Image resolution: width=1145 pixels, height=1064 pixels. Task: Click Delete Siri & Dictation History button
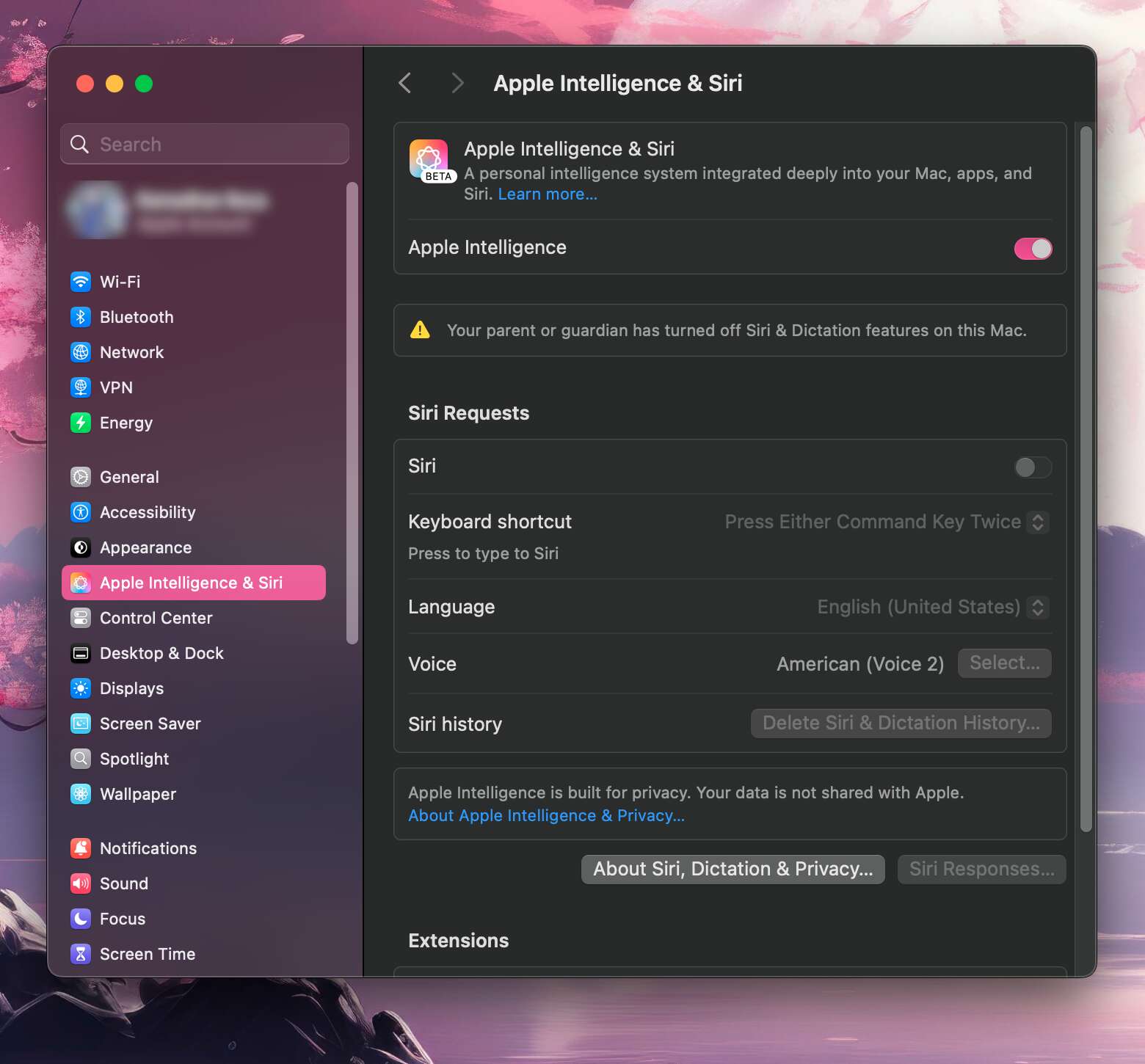click(901, 724)
